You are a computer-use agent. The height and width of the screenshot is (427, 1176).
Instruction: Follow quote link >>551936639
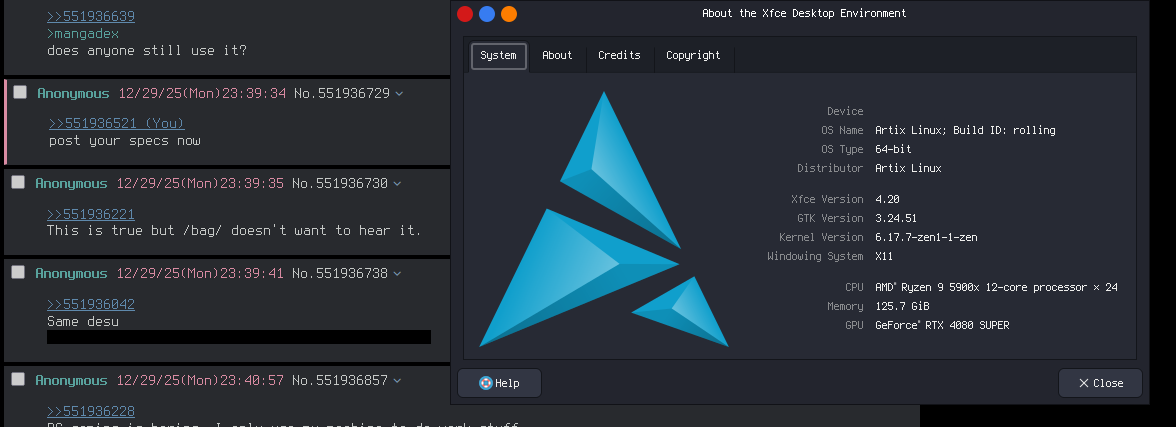(91, 17)
